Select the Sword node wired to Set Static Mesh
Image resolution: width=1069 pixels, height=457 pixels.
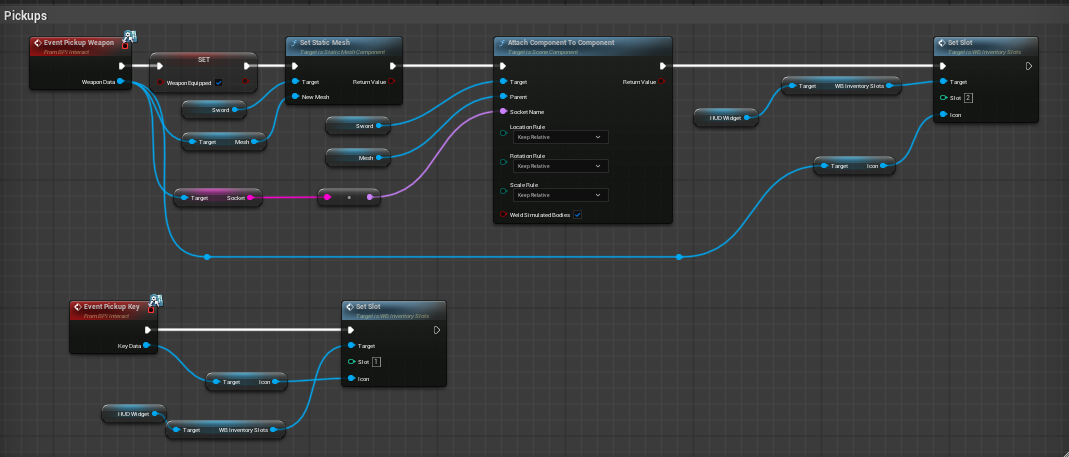coord(214,109)
